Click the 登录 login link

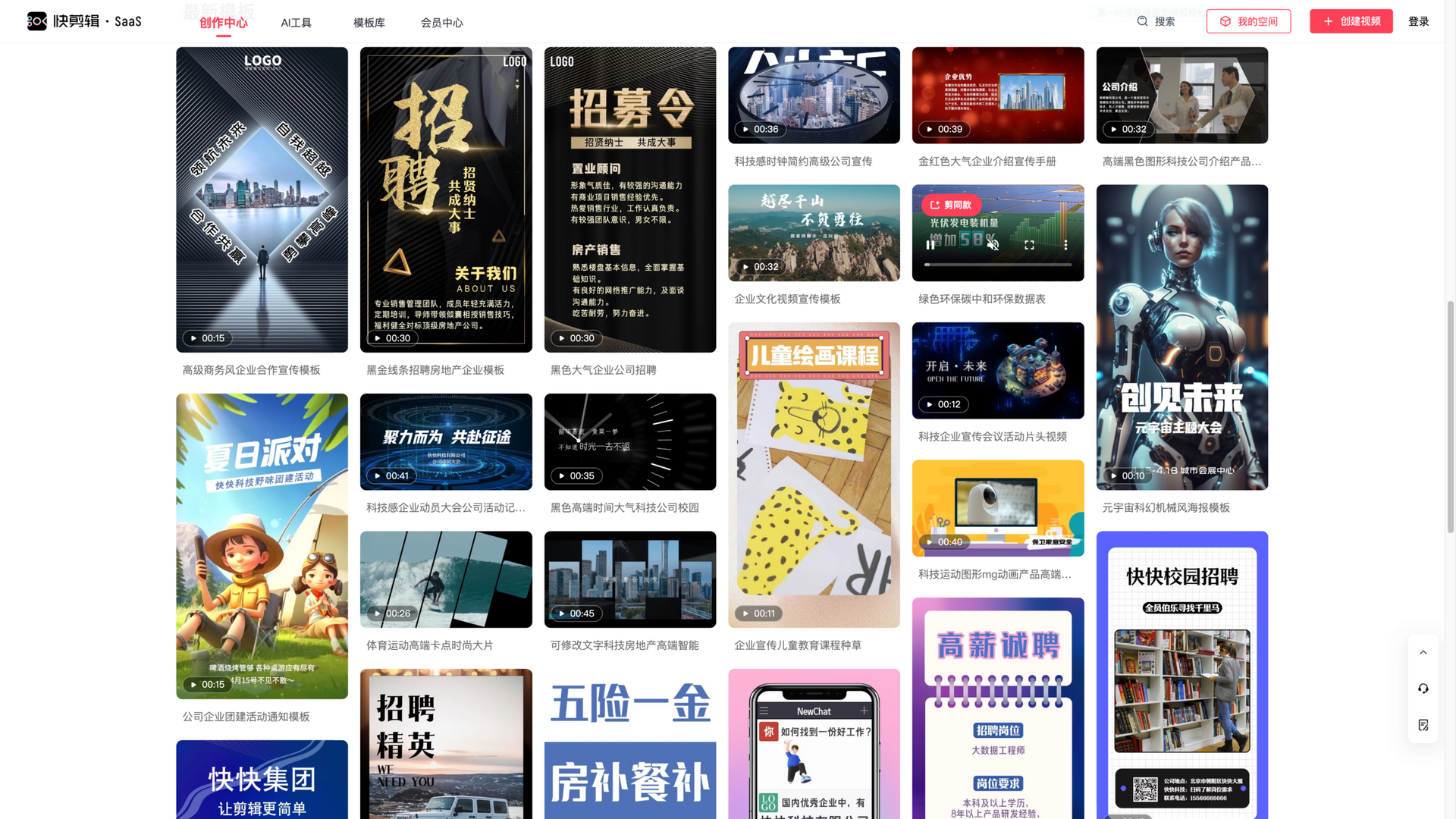[1418, 21]
